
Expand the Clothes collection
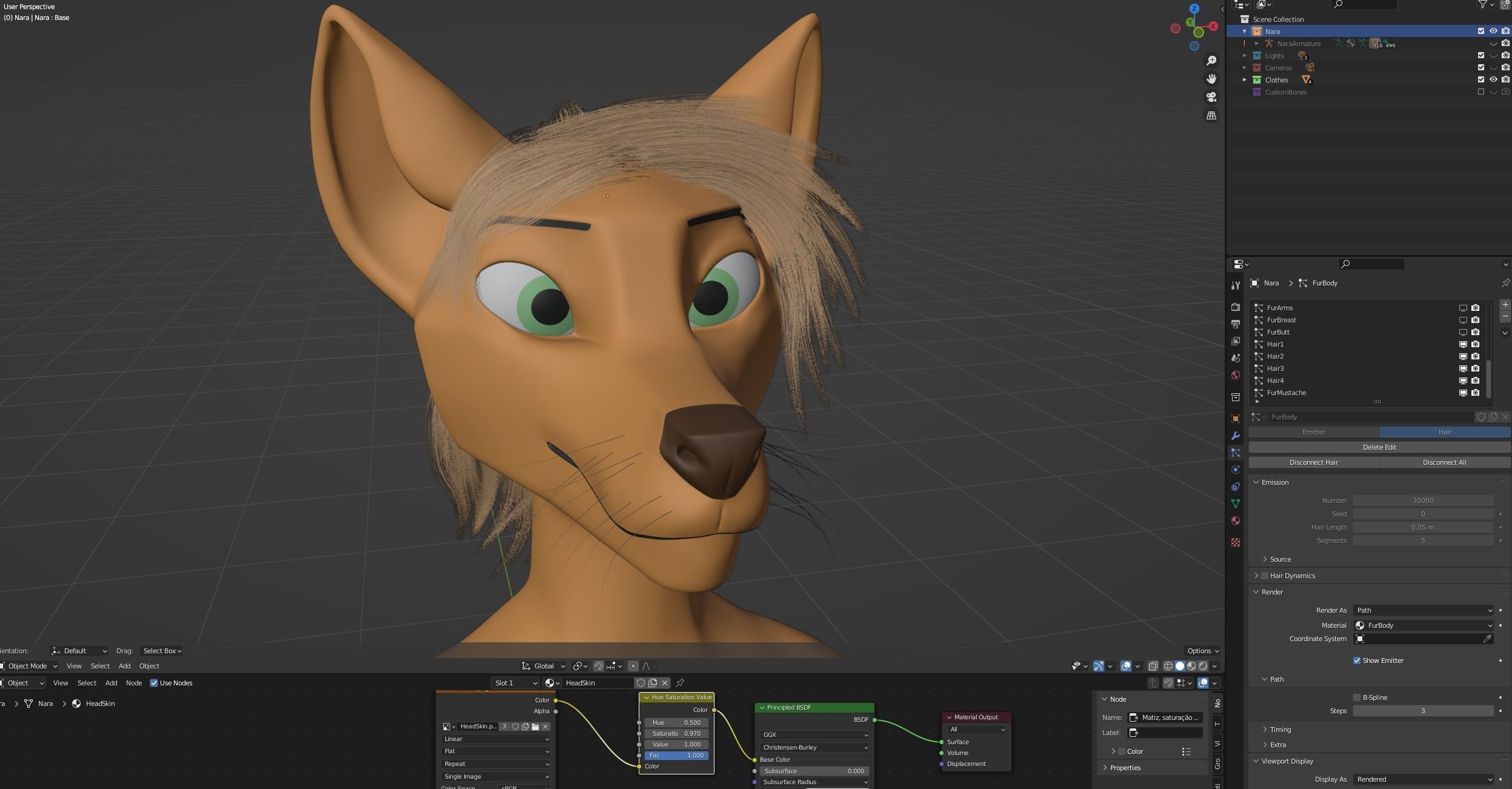tap(1245, 80)
